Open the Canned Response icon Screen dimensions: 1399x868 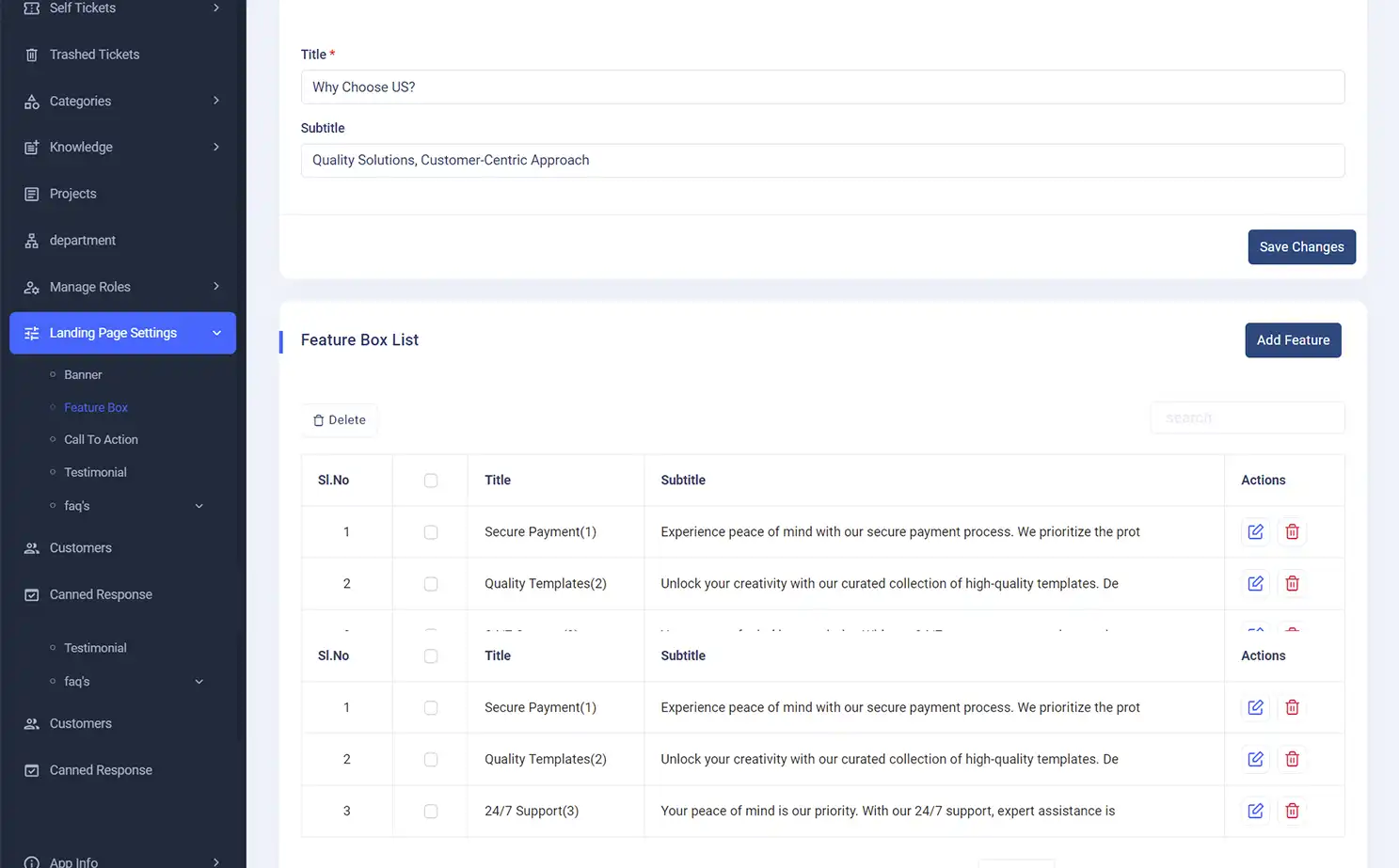[x=31, y=594]
